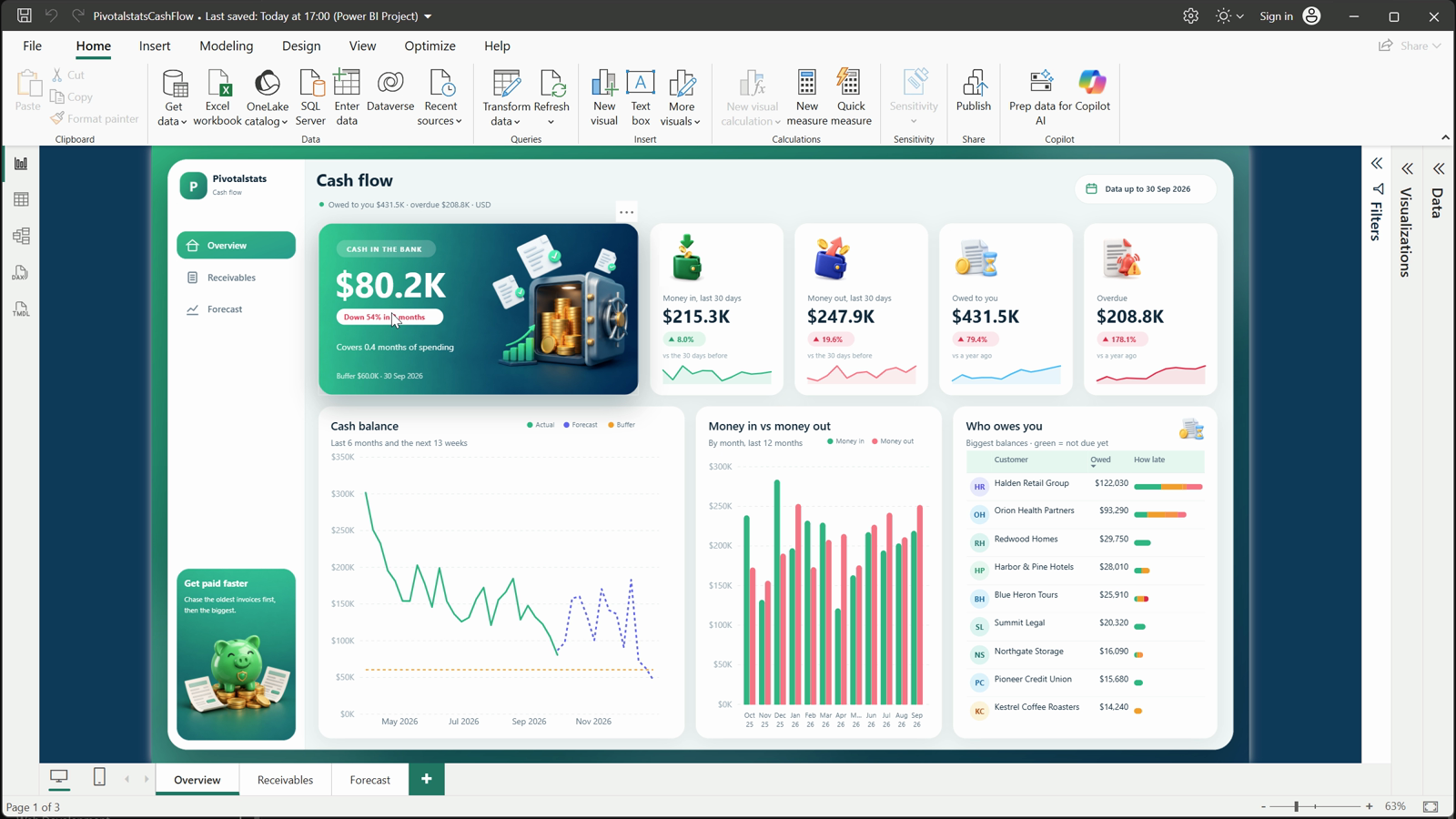Open the file title dropdown arrow
1456x819 pixels.
coord(428,16)
